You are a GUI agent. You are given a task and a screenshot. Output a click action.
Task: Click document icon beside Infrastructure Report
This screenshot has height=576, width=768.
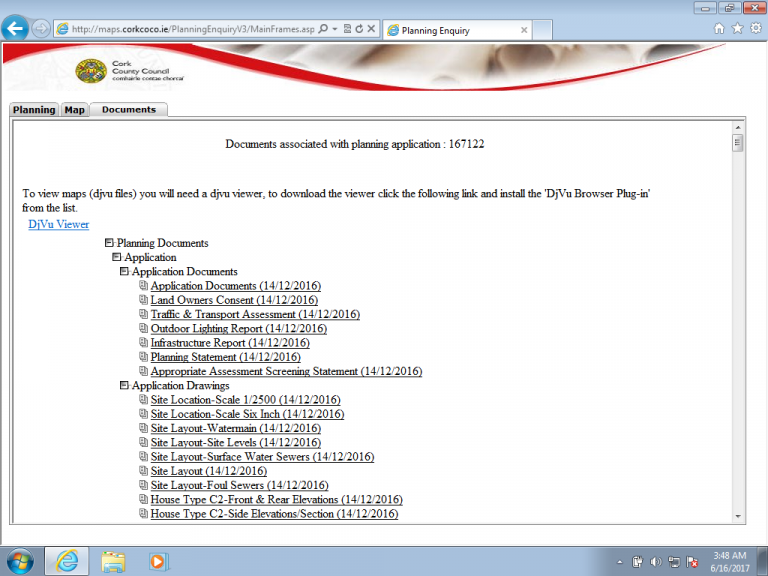coord(144,342)
